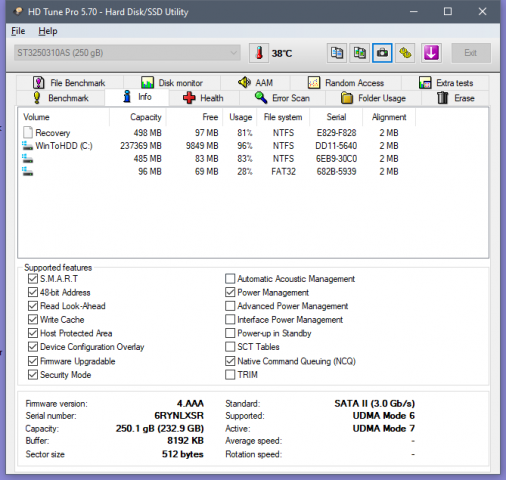Sort by the Capacity column header
Image resolution: width=506 pixels, height=480 pixels.
tap(138, 117)
